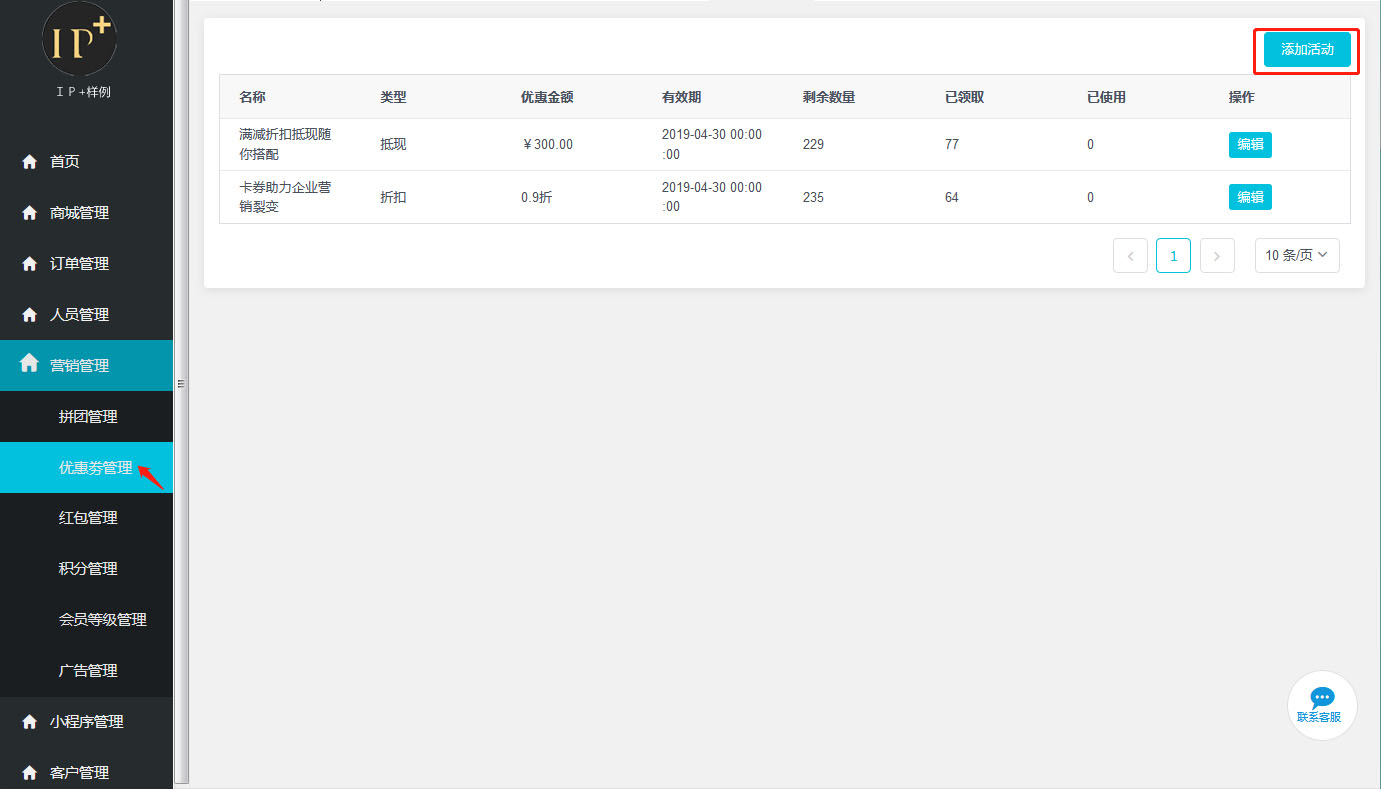Screen dimensions: 1381x789
Task: Click the house icon next to 订单管理
Action: [x=29, y=264]
